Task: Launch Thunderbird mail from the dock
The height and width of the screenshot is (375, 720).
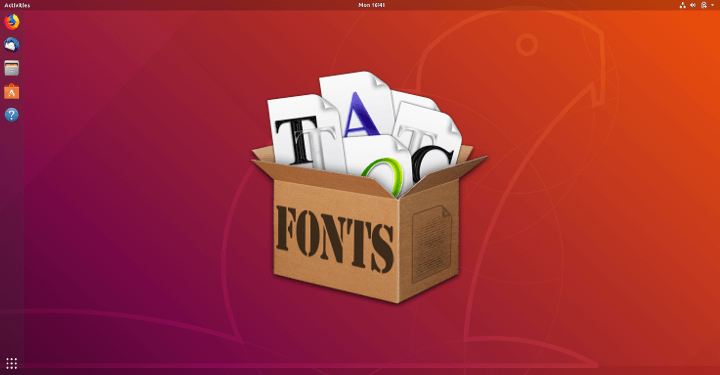Action: (11, 45)
